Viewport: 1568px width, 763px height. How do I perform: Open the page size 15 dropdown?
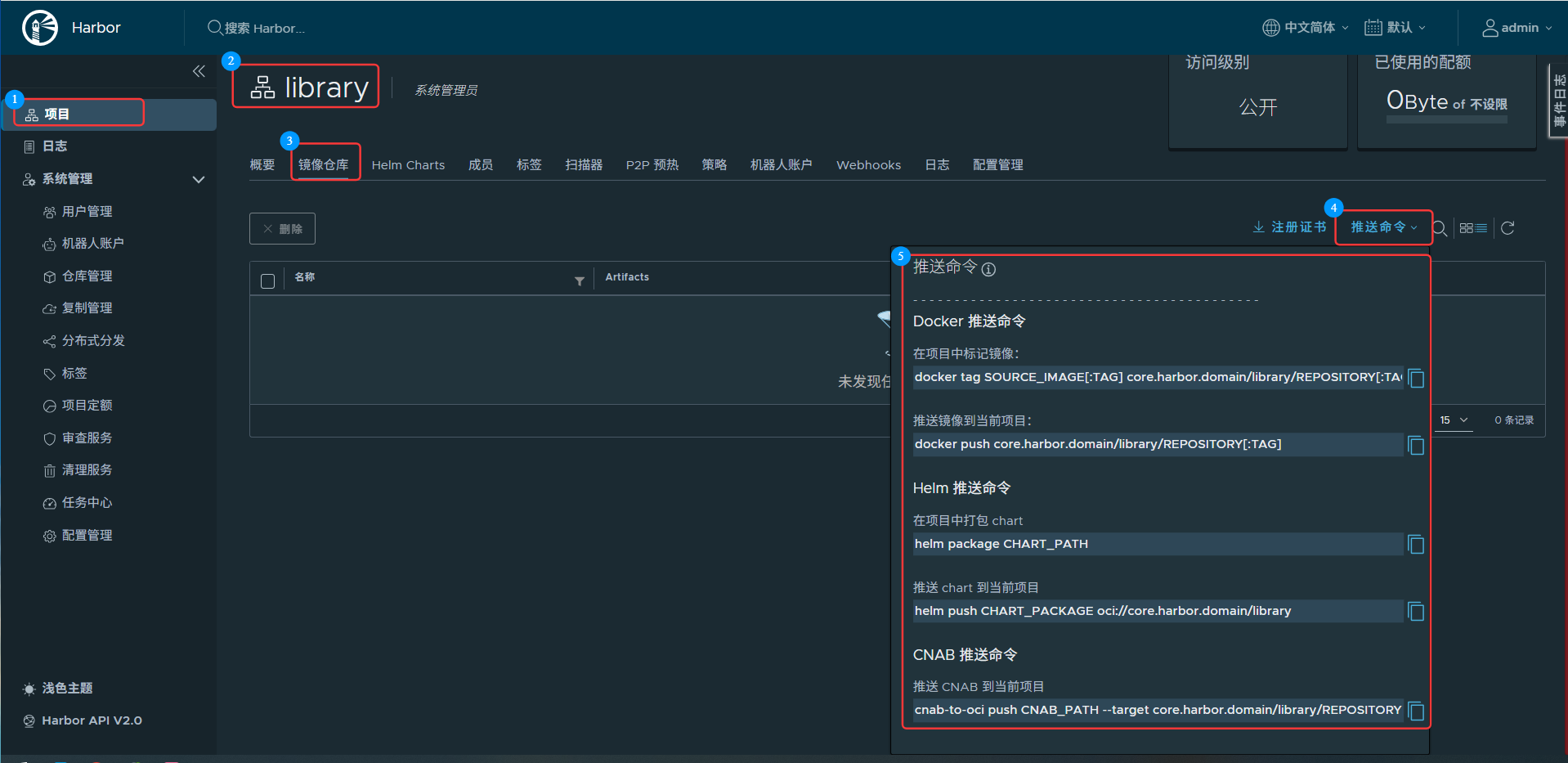1454,420
